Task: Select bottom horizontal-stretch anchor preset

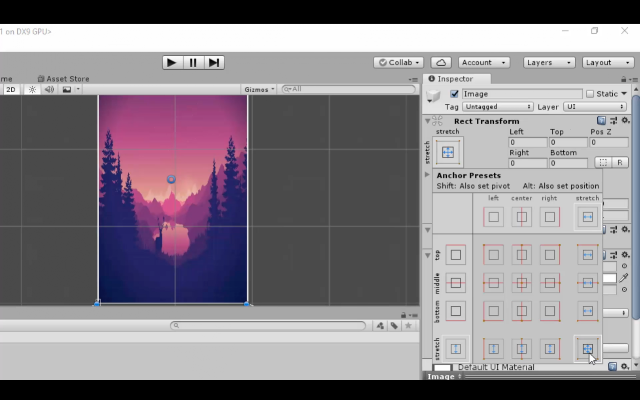Action: pos(588,311)
